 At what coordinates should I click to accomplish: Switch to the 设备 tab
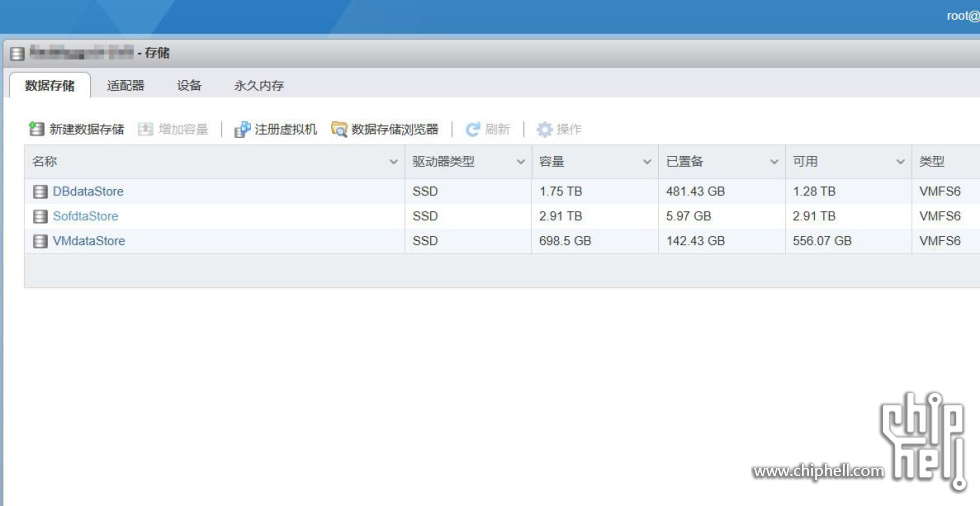click(189, 86)
